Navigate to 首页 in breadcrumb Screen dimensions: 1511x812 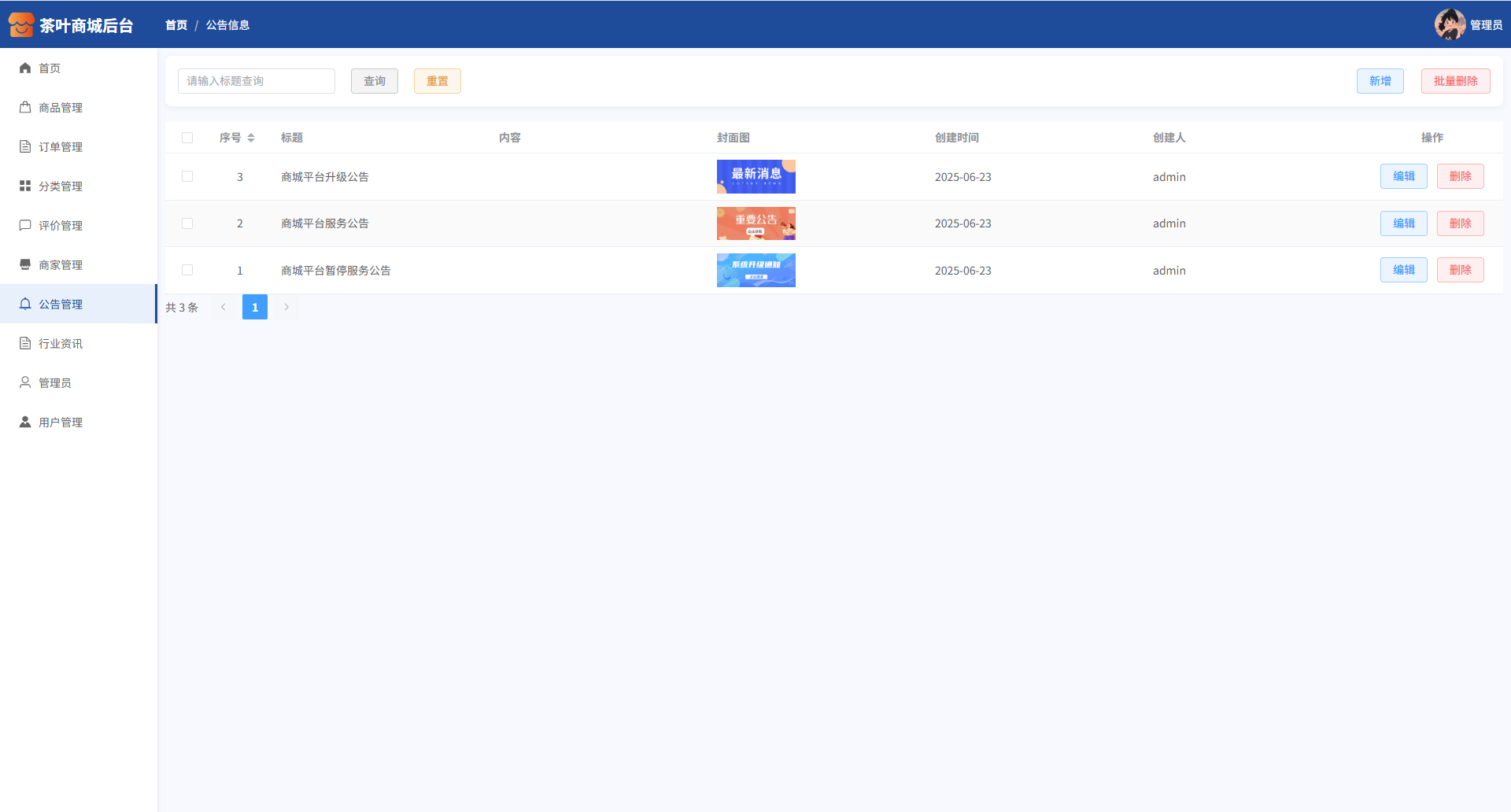click(176, 25)
